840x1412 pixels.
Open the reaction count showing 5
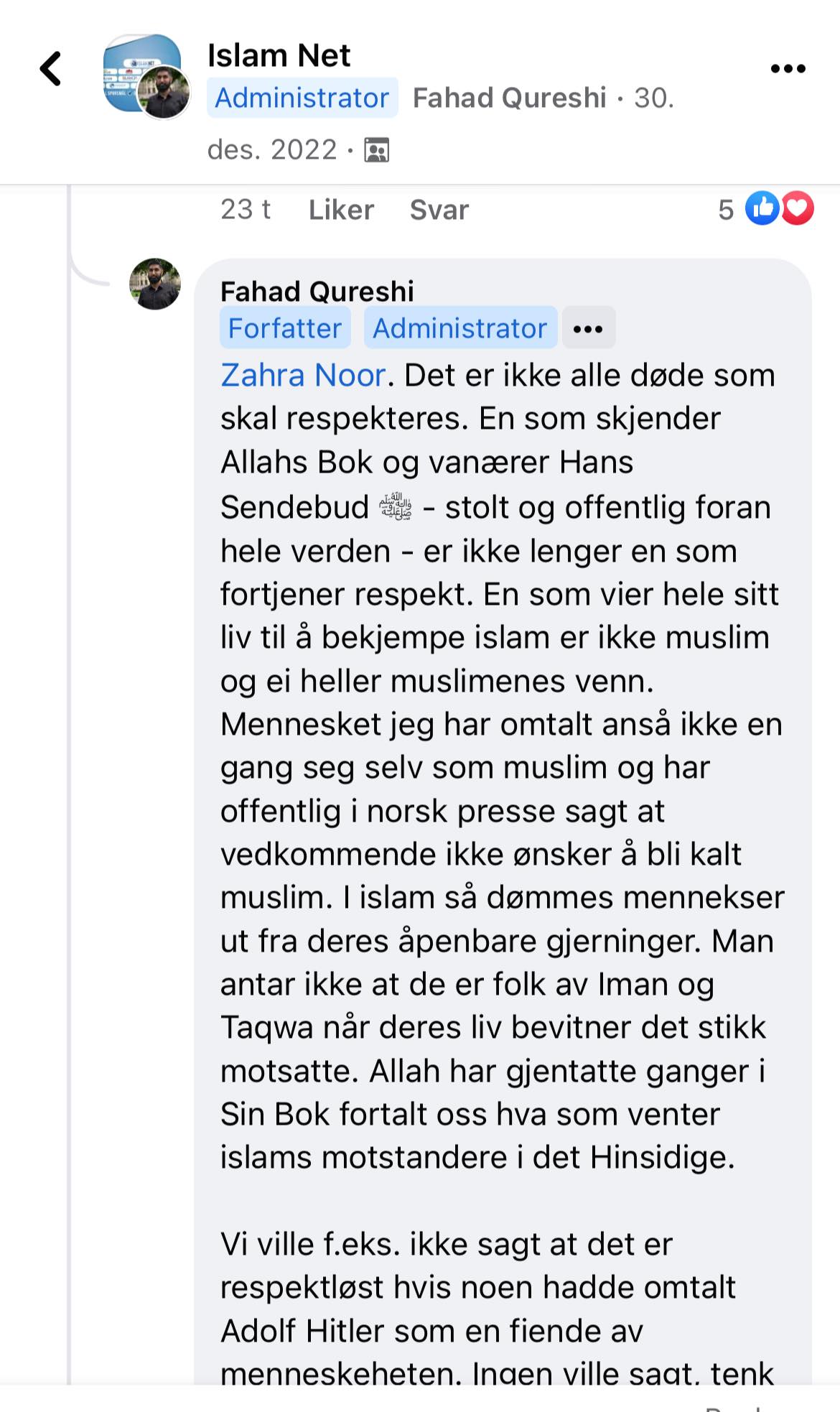726,210
